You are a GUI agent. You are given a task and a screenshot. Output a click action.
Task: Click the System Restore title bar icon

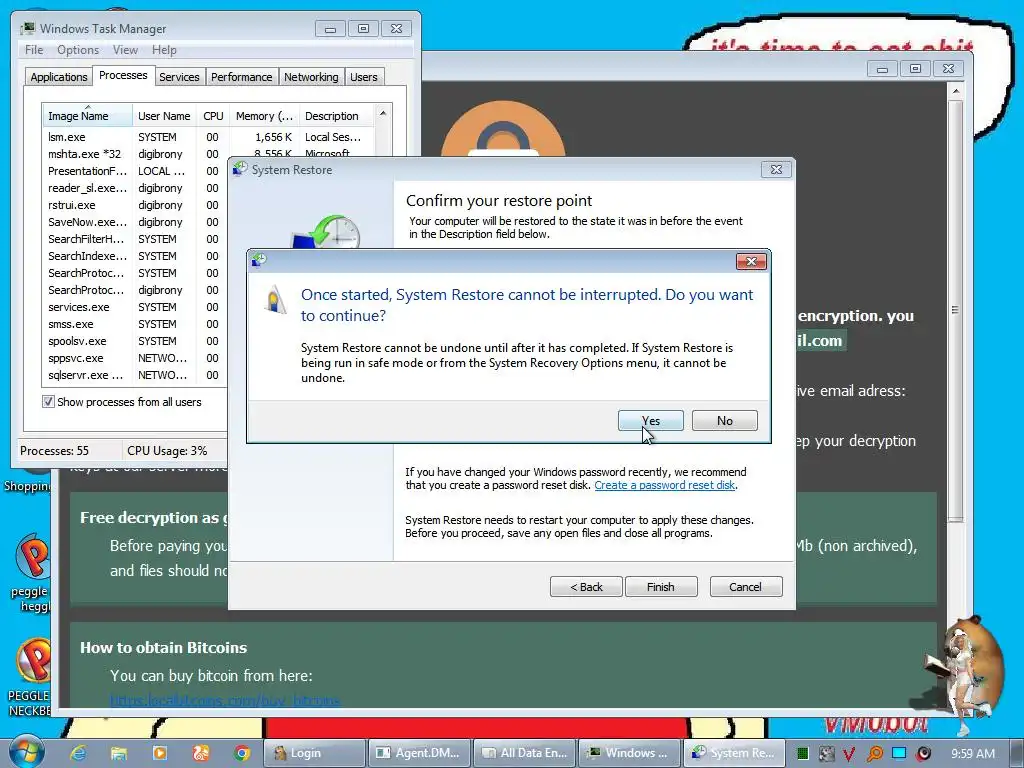pos(240,169)
